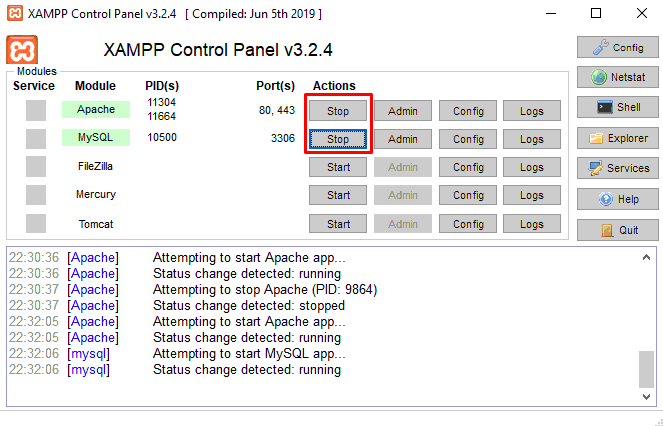Image resolution: width=663 pixels, height=426 pixels.
Task: Open FileZilla Logs menu
Action: click(532, 167)
